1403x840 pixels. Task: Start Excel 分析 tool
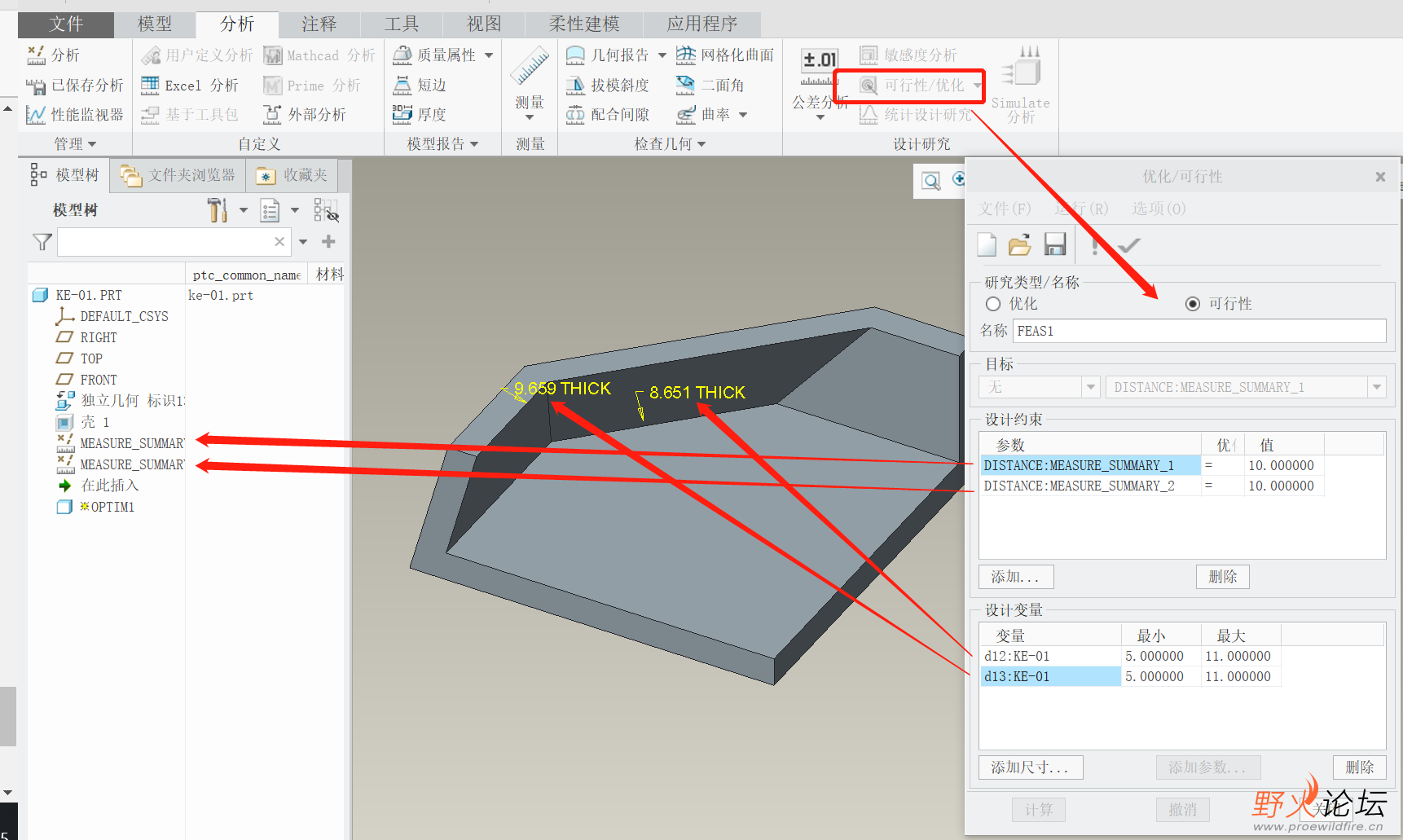click(189, 86)
